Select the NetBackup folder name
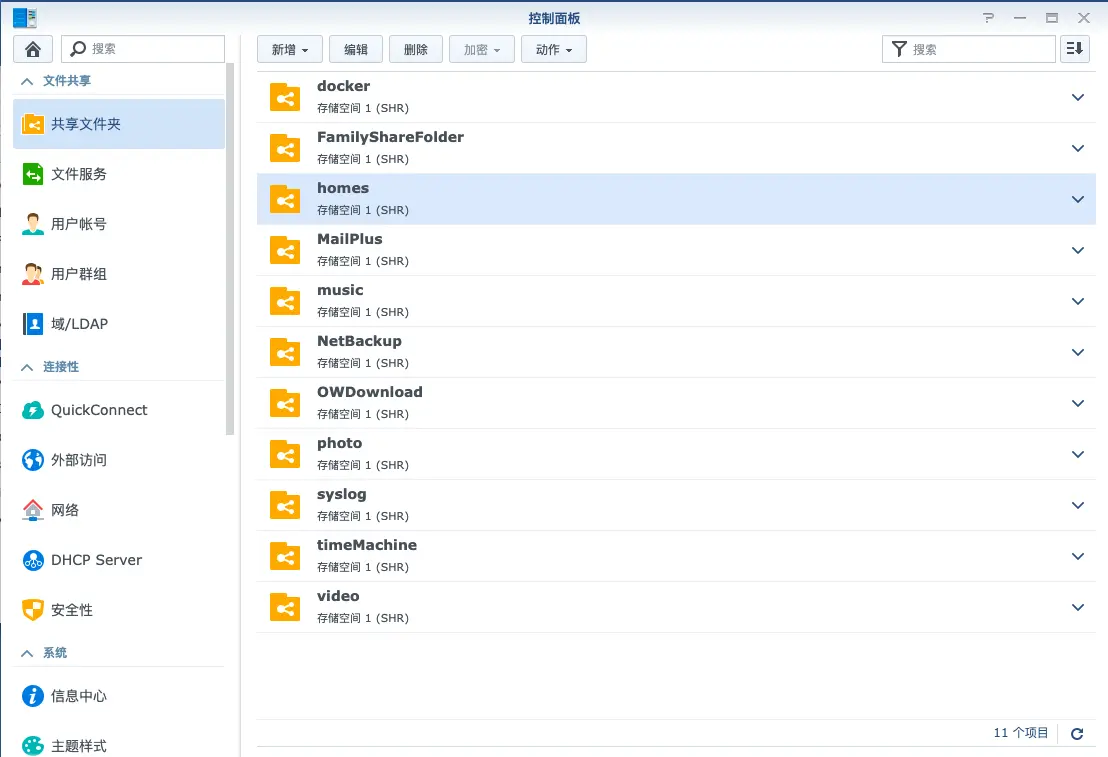The height and width of the screenshot is (757, 1108). point(359,341)
